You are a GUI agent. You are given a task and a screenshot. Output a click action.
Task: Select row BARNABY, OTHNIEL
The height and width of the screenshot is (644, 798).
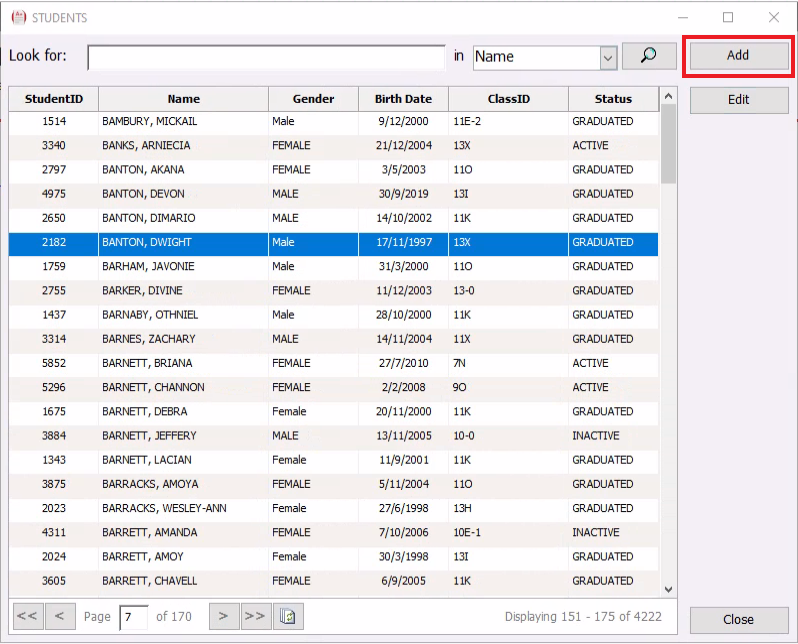(x=333, y=315)
